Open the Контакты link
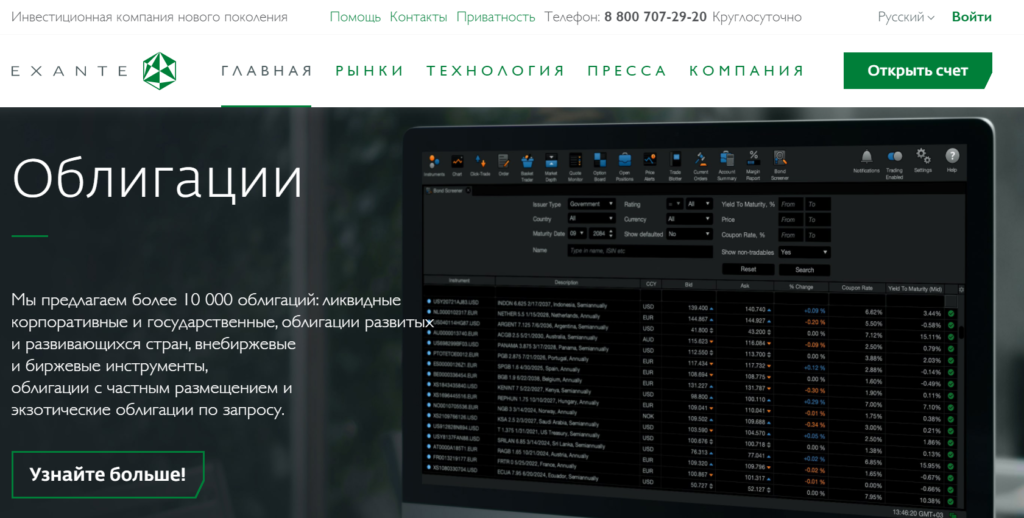Viewport: 1024px width, 518px height. [418, 17]
